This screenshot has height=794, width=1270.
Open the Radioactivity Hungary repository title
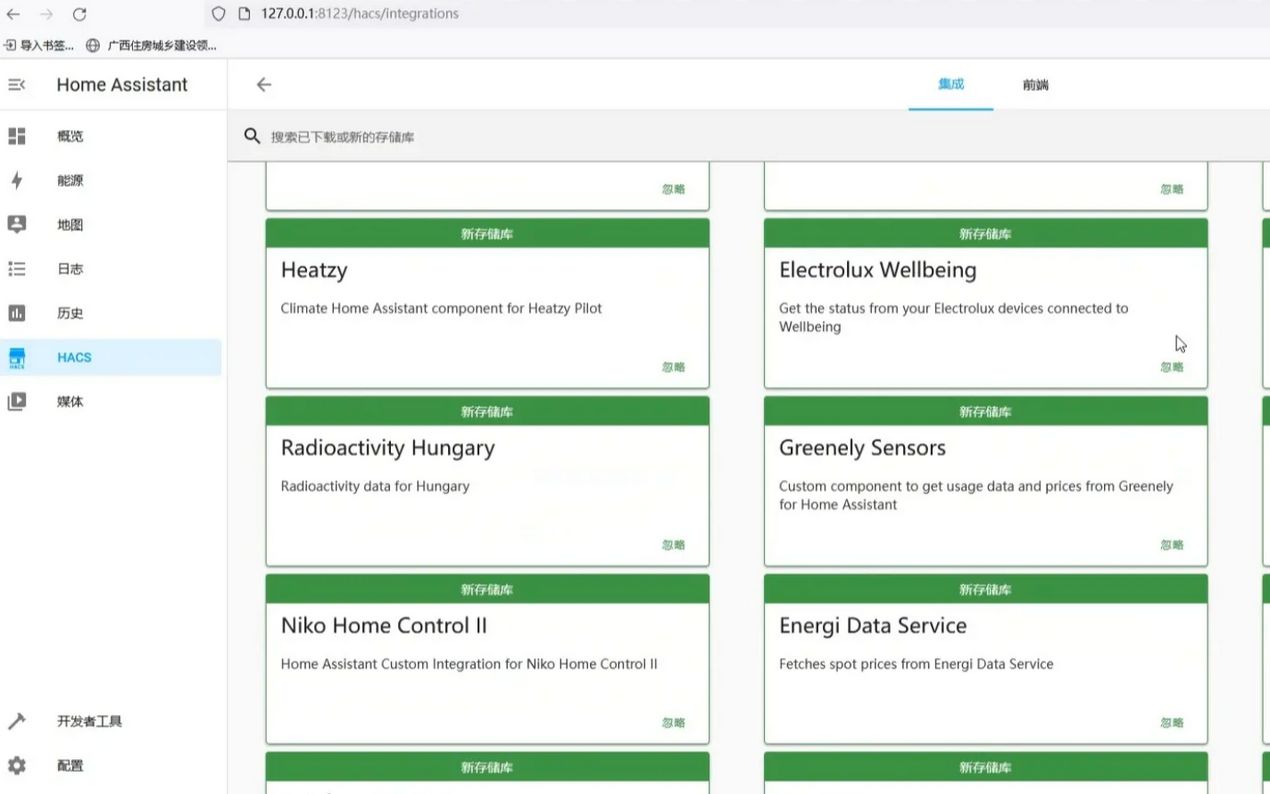pyautogui.click(x=388, y=448)
